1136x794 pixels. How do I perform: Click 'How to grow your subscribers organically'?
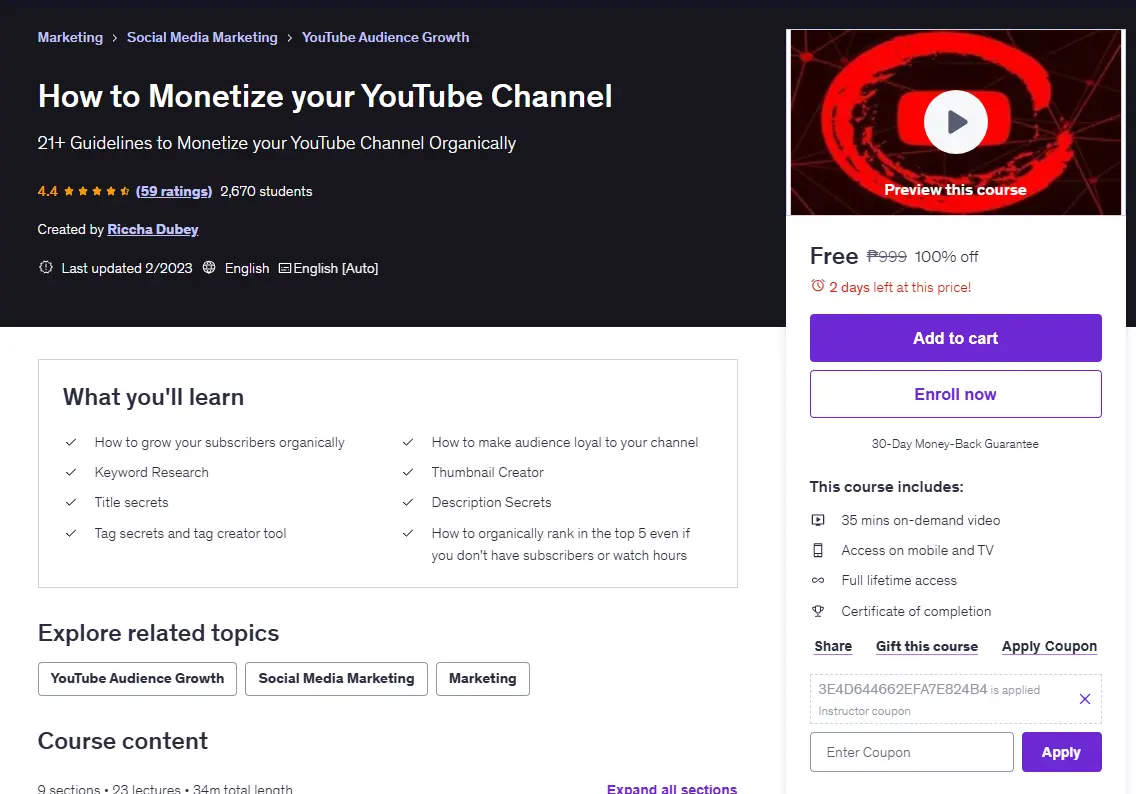tap(220, 443)
